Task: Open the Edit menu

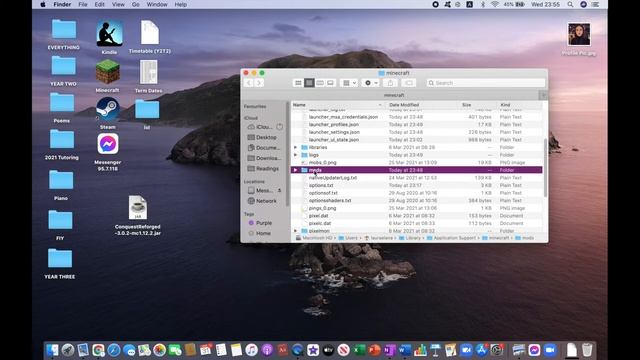Action: tap(100, 4)
